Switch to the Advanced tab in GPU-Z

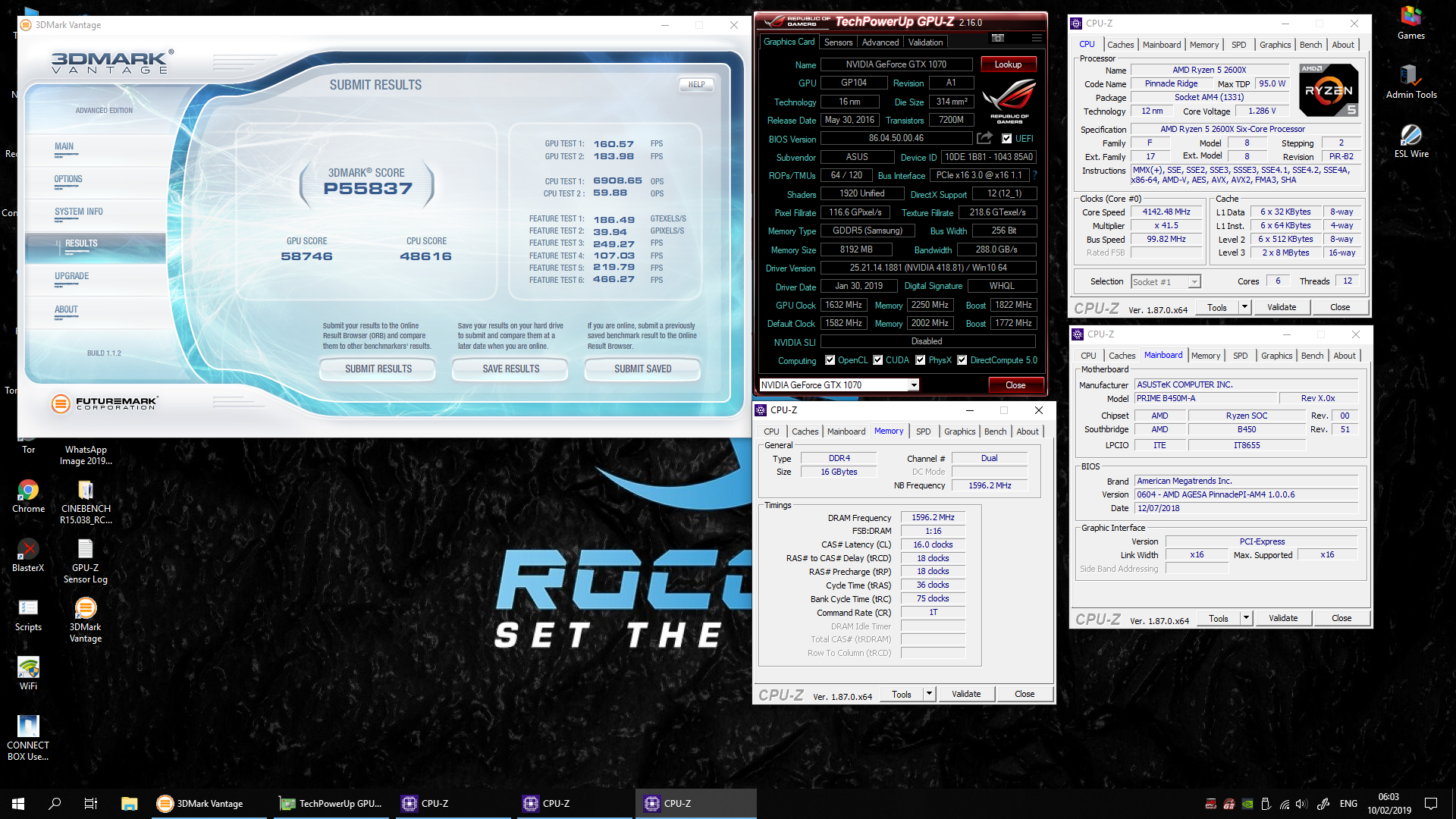click(x=880, y=42)
